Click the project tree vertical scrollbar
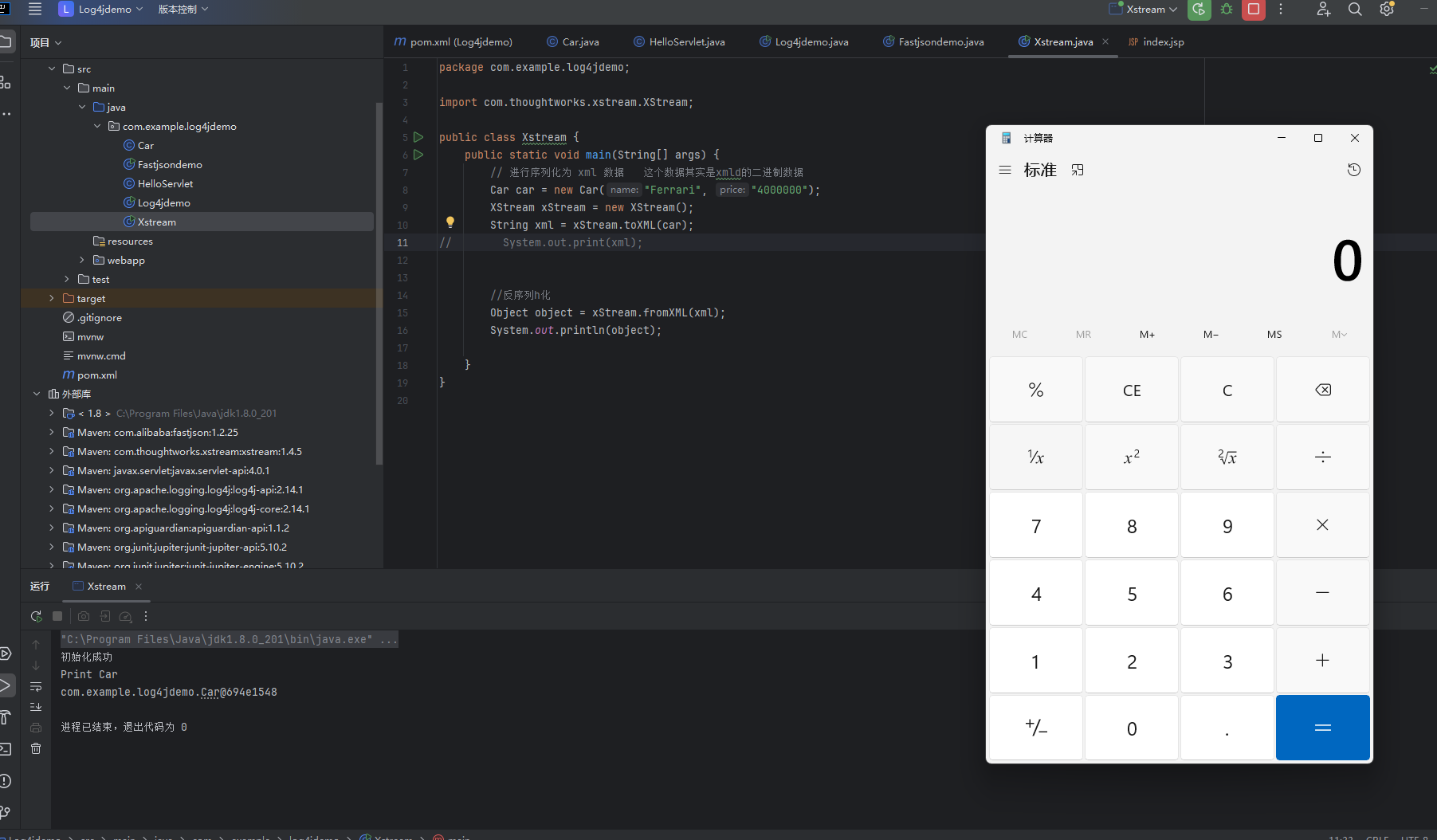The image size is (1437, 840). 379,283
